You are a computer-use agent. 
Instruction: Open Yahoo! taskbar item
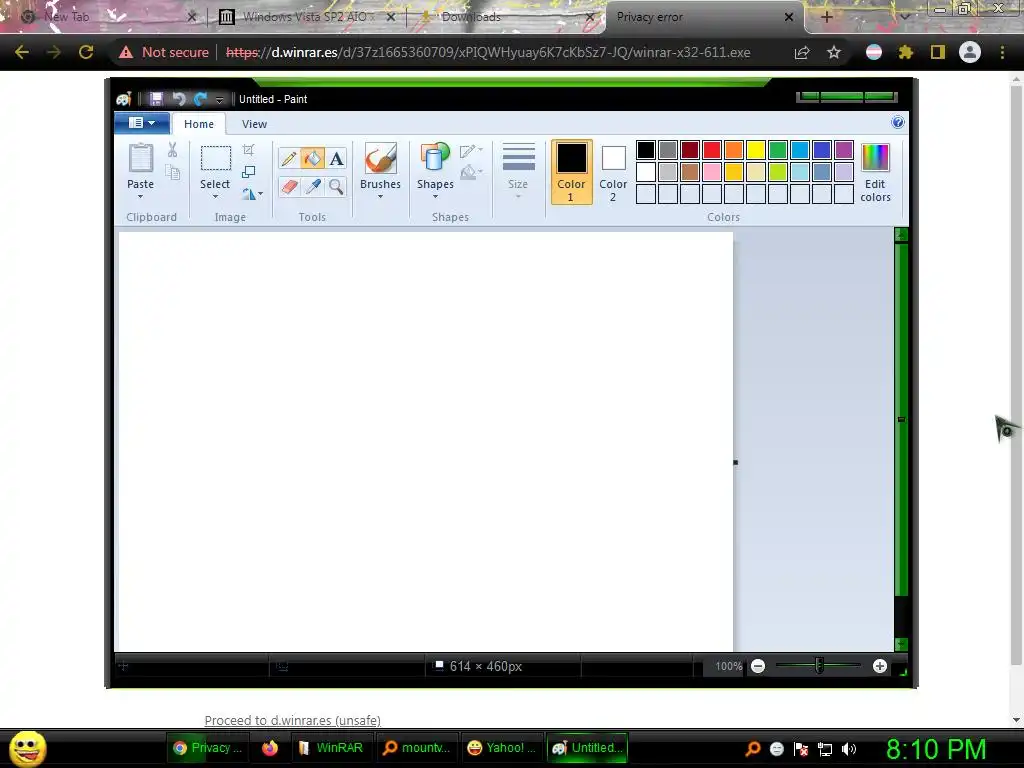(x=502, y=748)
